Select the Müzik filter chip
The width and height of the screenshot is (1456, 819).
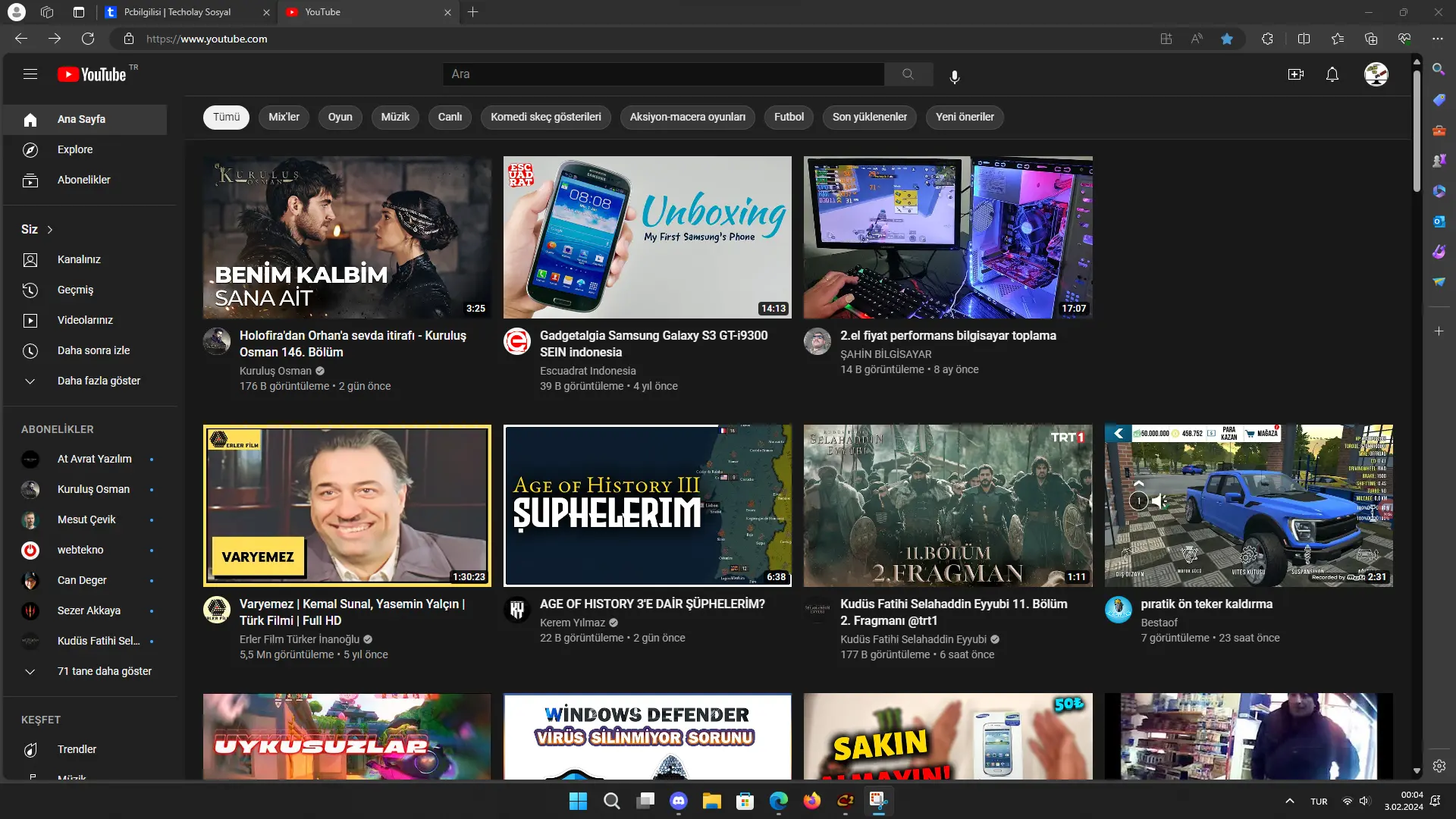coord(395,117)
